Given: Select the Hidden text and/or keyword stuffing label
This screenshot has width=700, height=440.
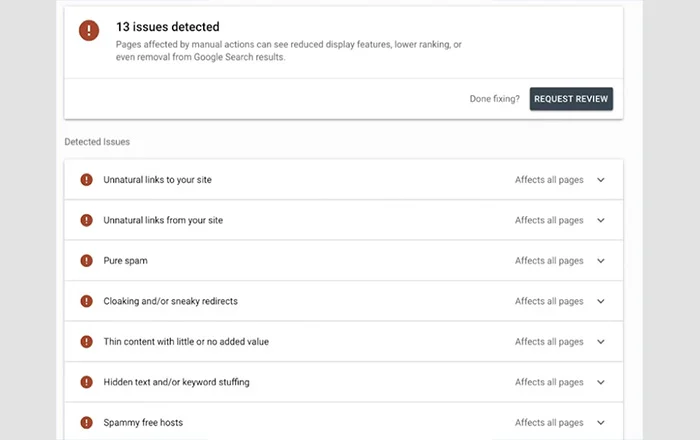Looking at the screenshot, I should (176, 382).
